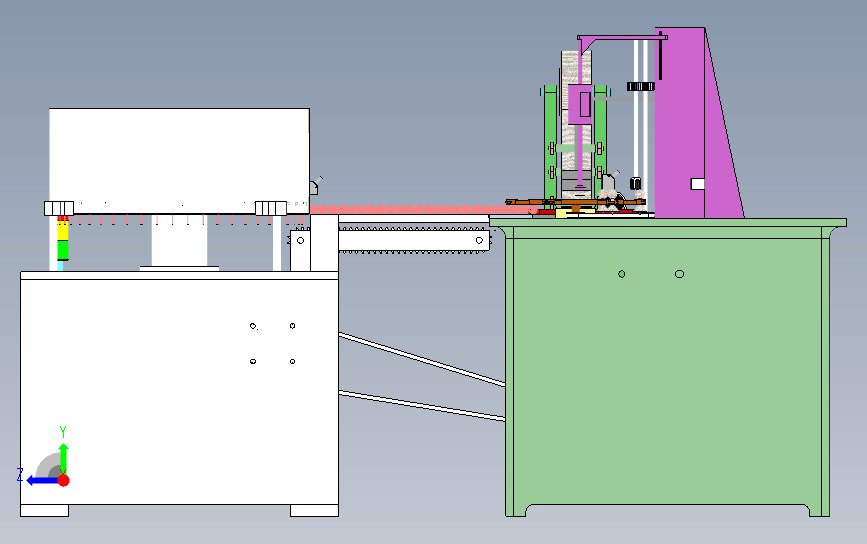Select the left foot of white cabinet
The width and height of the screenshot is (867, 544).
tap(45, 510)
